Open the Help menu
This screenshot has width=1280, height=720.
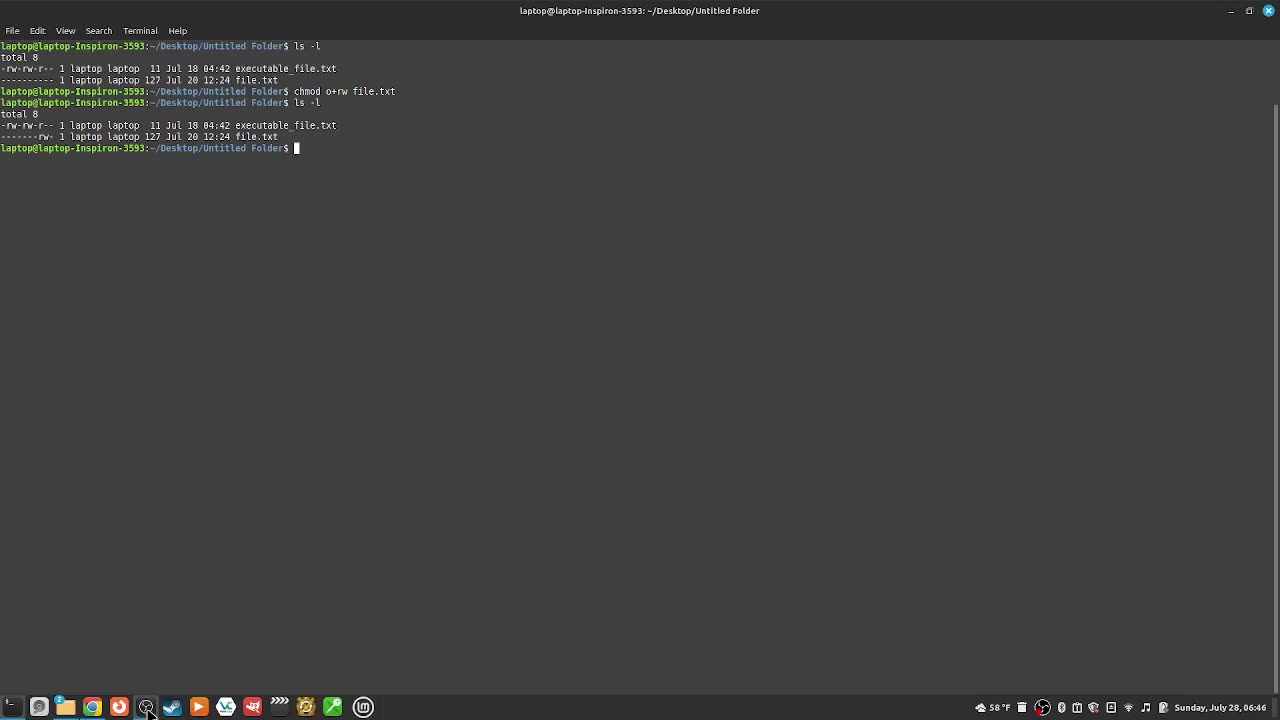pyautogui.click(x=177, y=31)
